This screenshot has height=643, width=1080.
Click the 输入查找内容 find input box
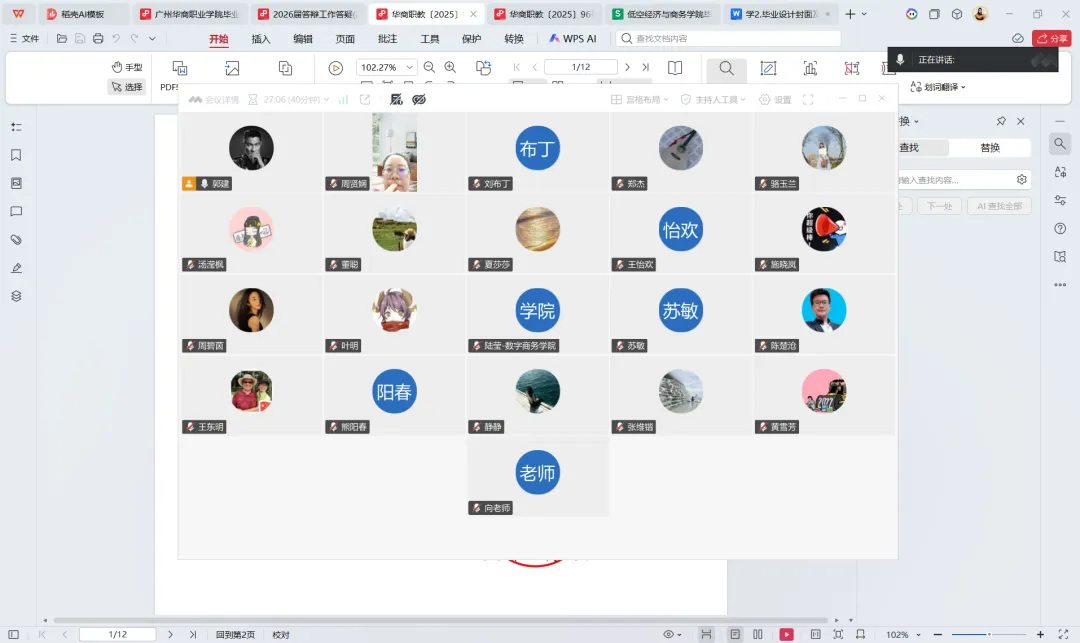[x=958, y=180]
